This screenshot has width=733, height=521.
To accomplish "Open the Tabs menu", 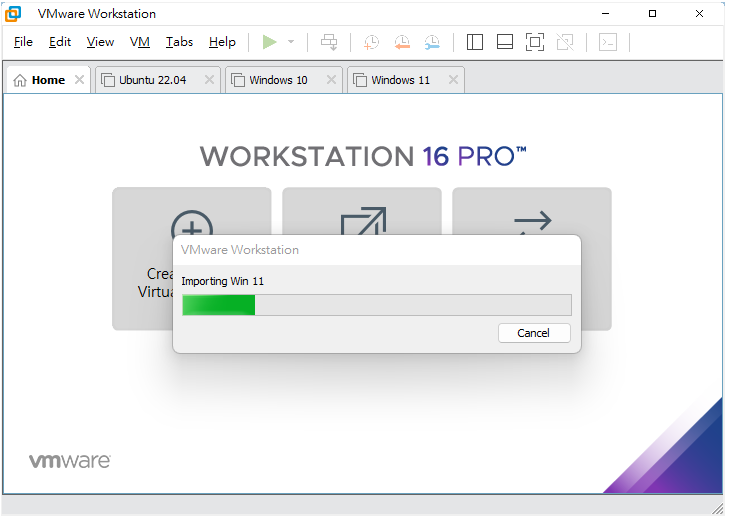I will coord(179,42).
